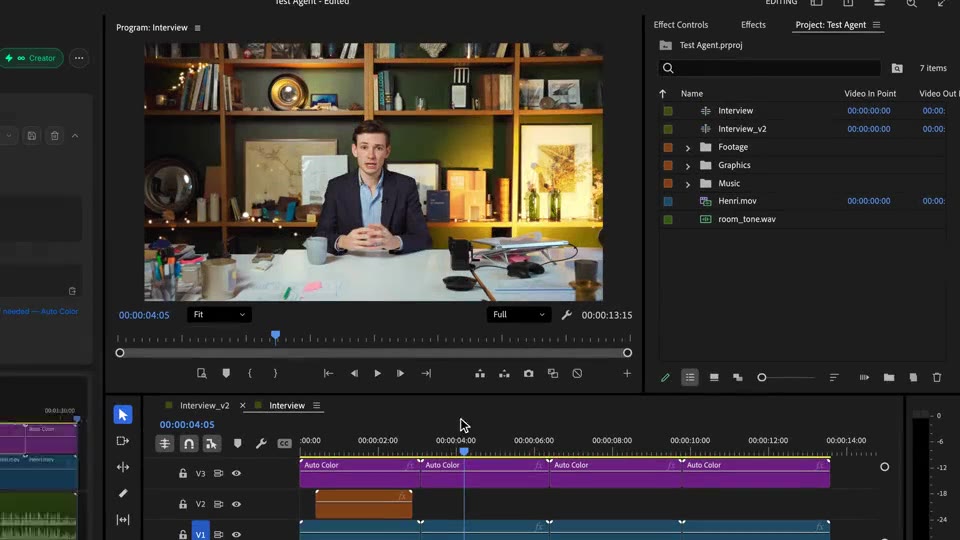Expand the Graphics bin
960x540 pixels.
tap(688, 166)
